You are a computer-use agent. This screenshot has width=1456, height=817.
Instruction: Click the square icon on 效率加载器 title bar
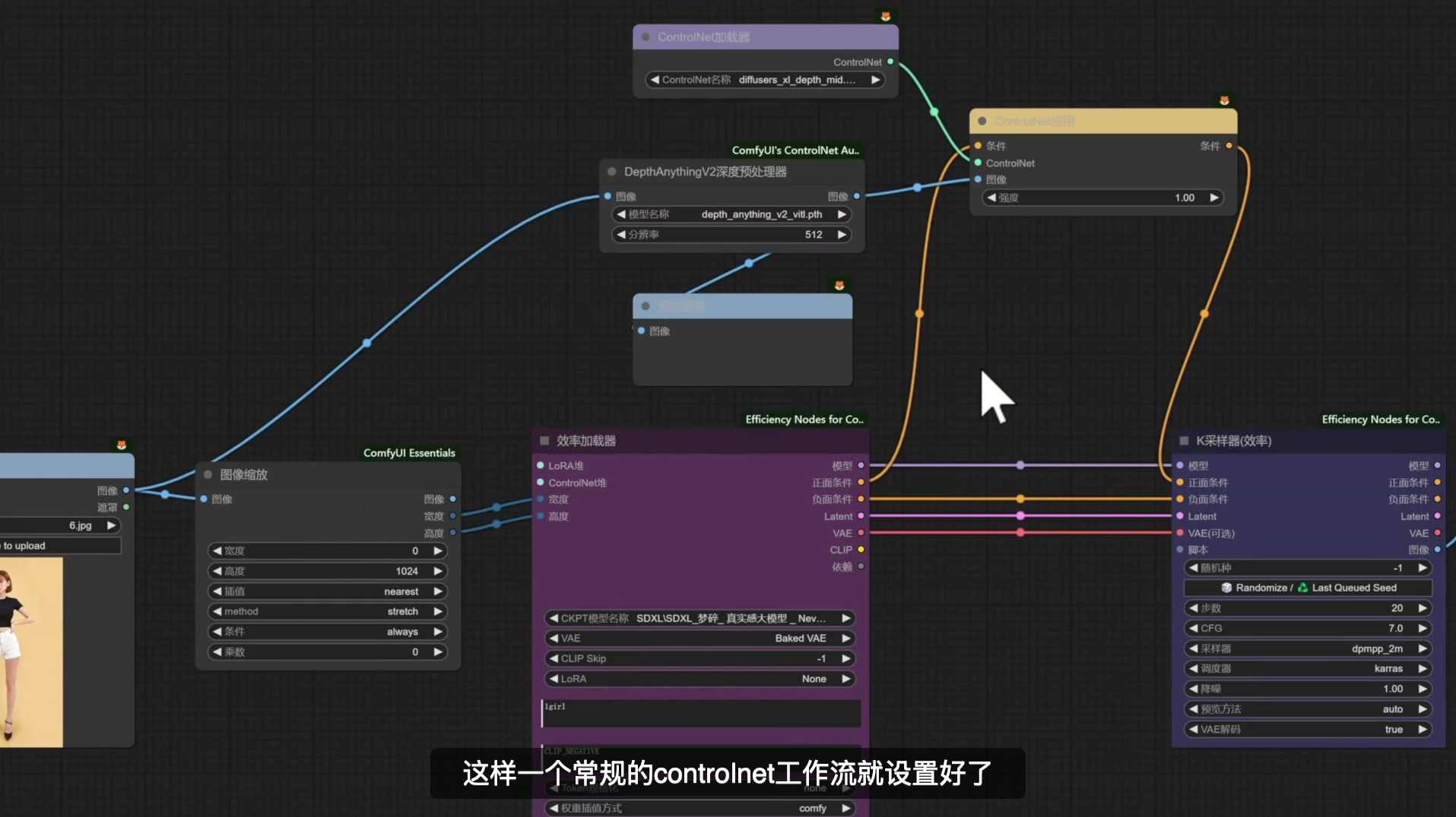[543, 440]
